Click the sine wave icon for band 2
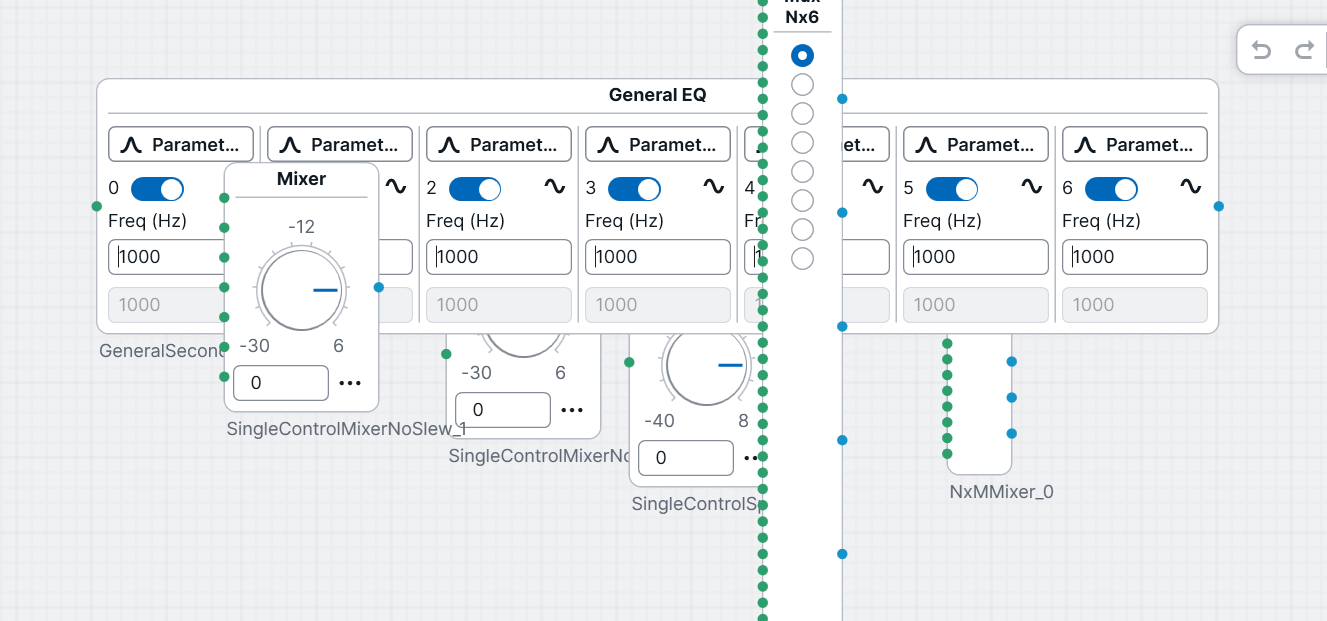This screenshot has height=621, width=1327. click(554, 186)
